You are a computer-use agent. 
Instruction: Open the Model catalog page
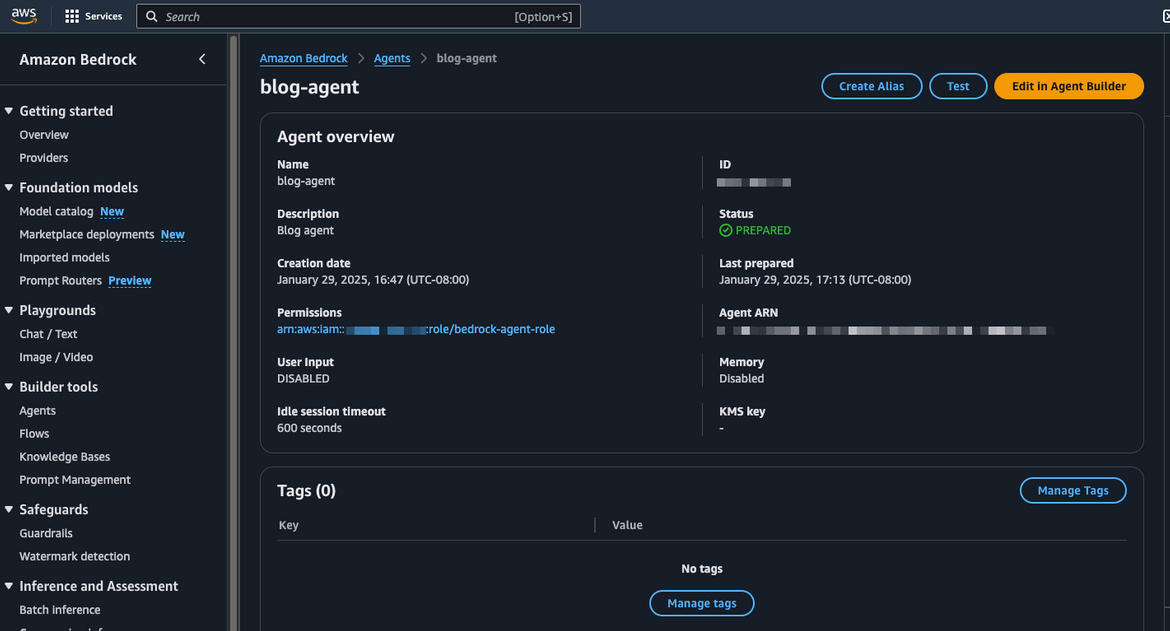[56, 212]
